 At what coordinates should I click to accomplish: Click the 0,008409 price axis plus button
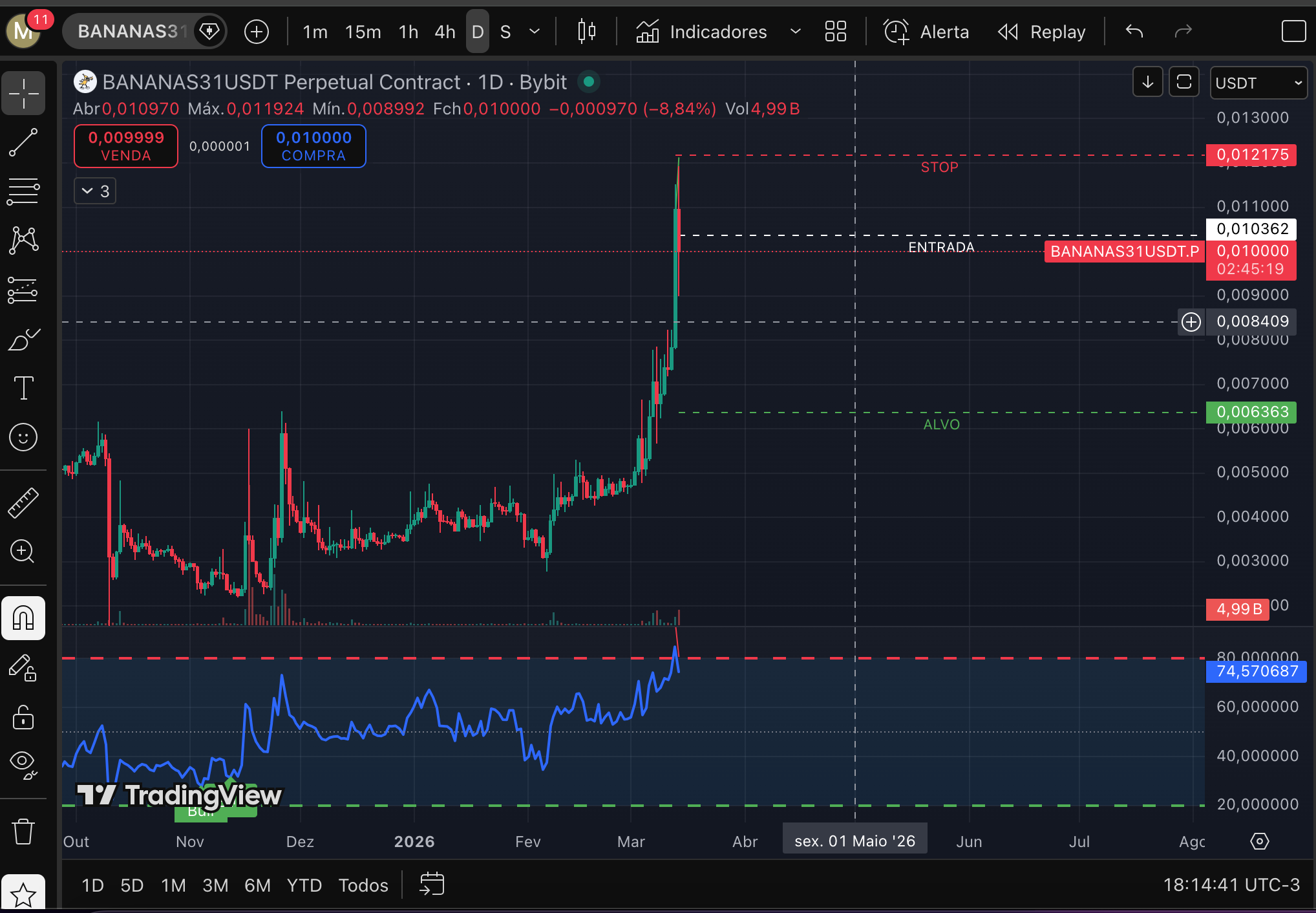[x=1191, y=321]
